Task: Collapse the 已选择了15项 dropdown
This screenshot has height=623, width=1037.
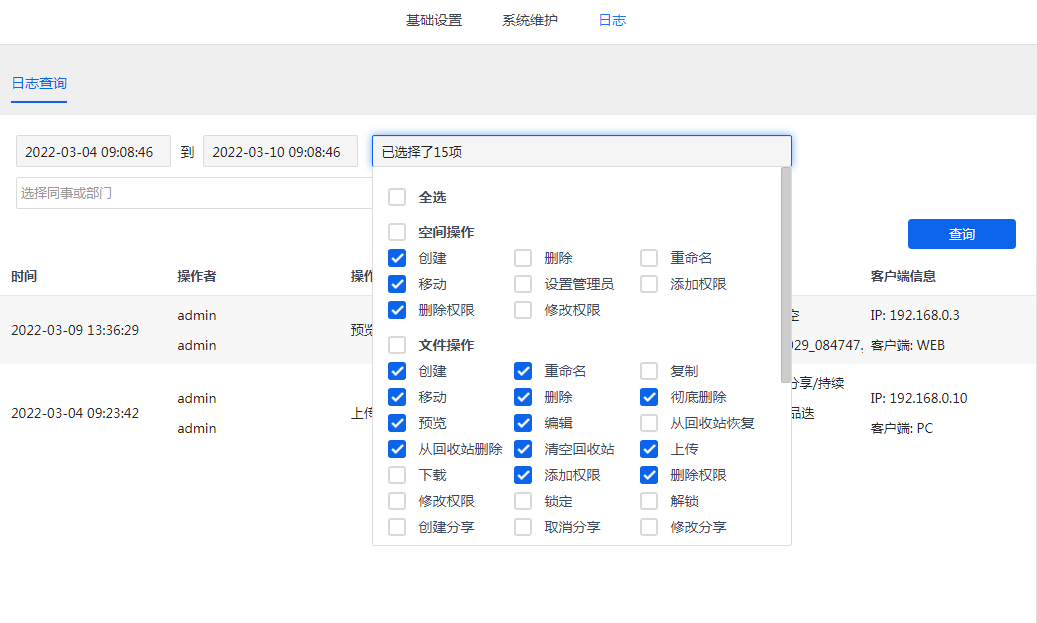Action: (581, 152)
